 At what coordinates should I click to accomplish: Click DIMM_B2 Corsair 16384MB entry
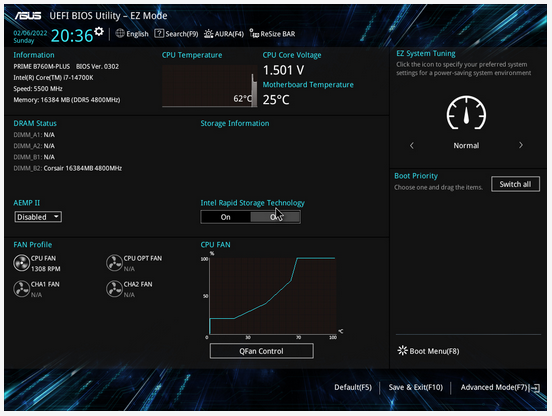(68, 168)
